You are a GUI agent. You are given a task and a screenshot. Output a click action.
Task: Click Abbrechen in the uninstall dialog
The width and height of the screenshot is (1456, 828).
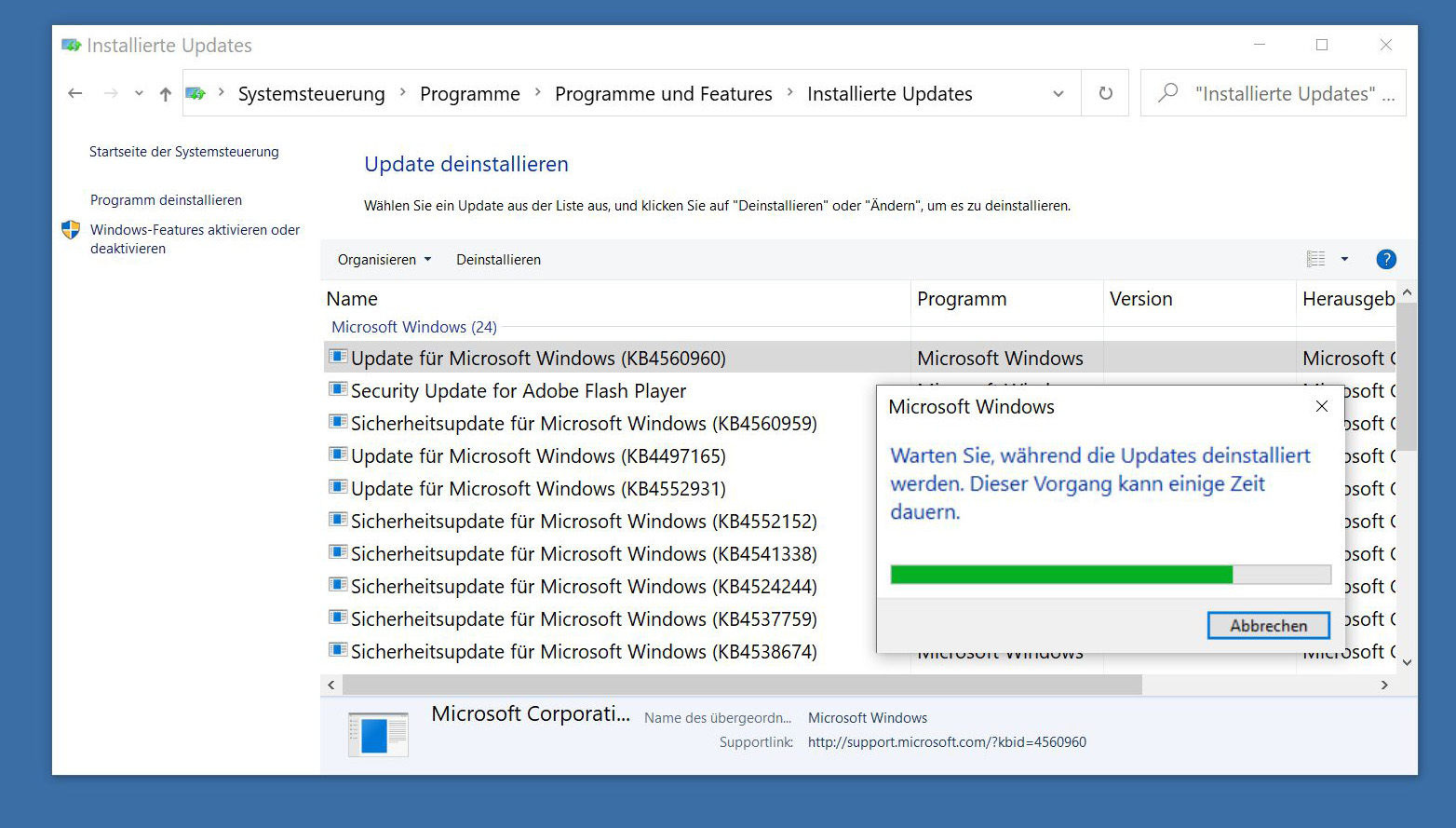(x=1268, y=626)
